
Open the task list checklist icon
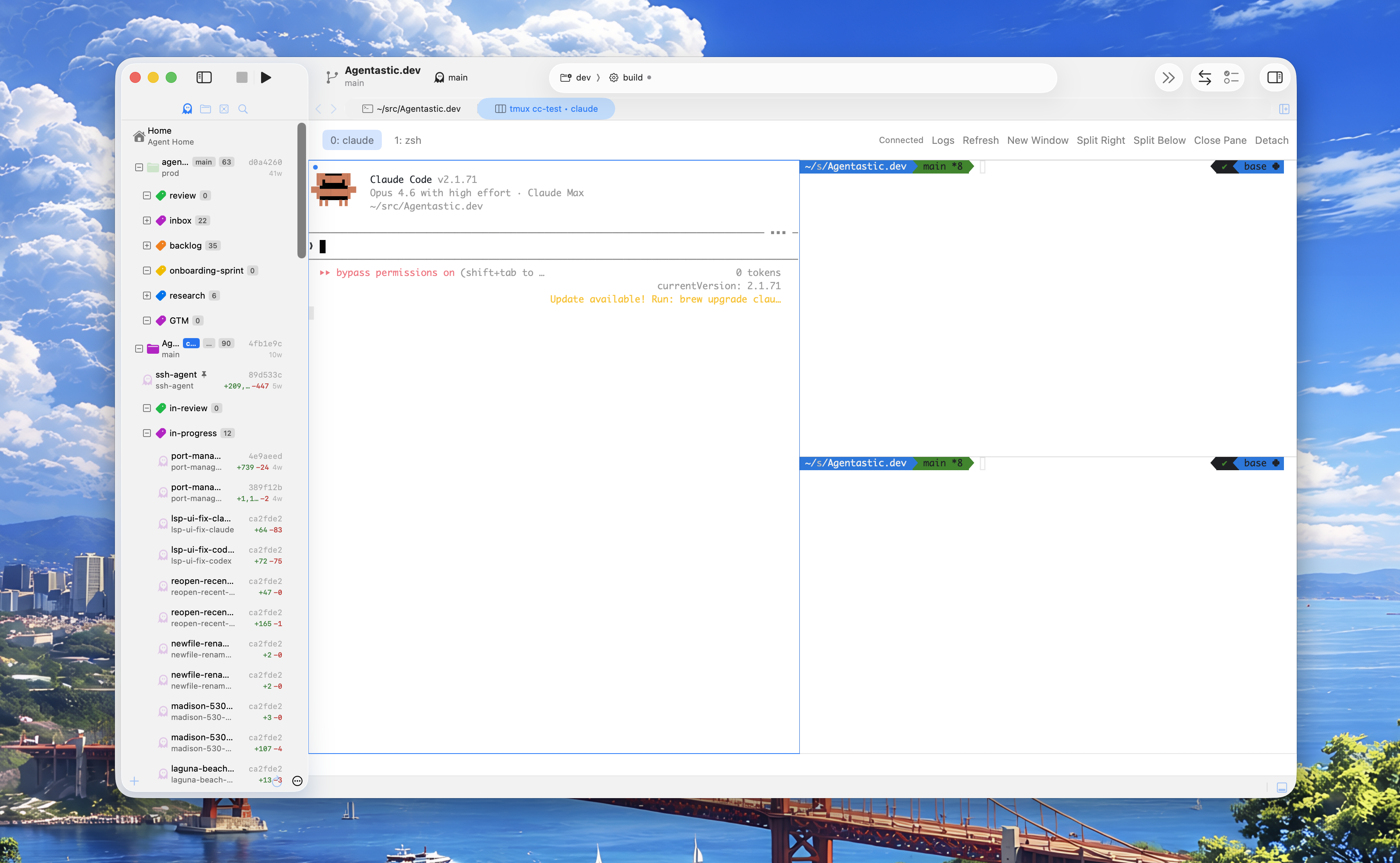(x=1231, y=78)
